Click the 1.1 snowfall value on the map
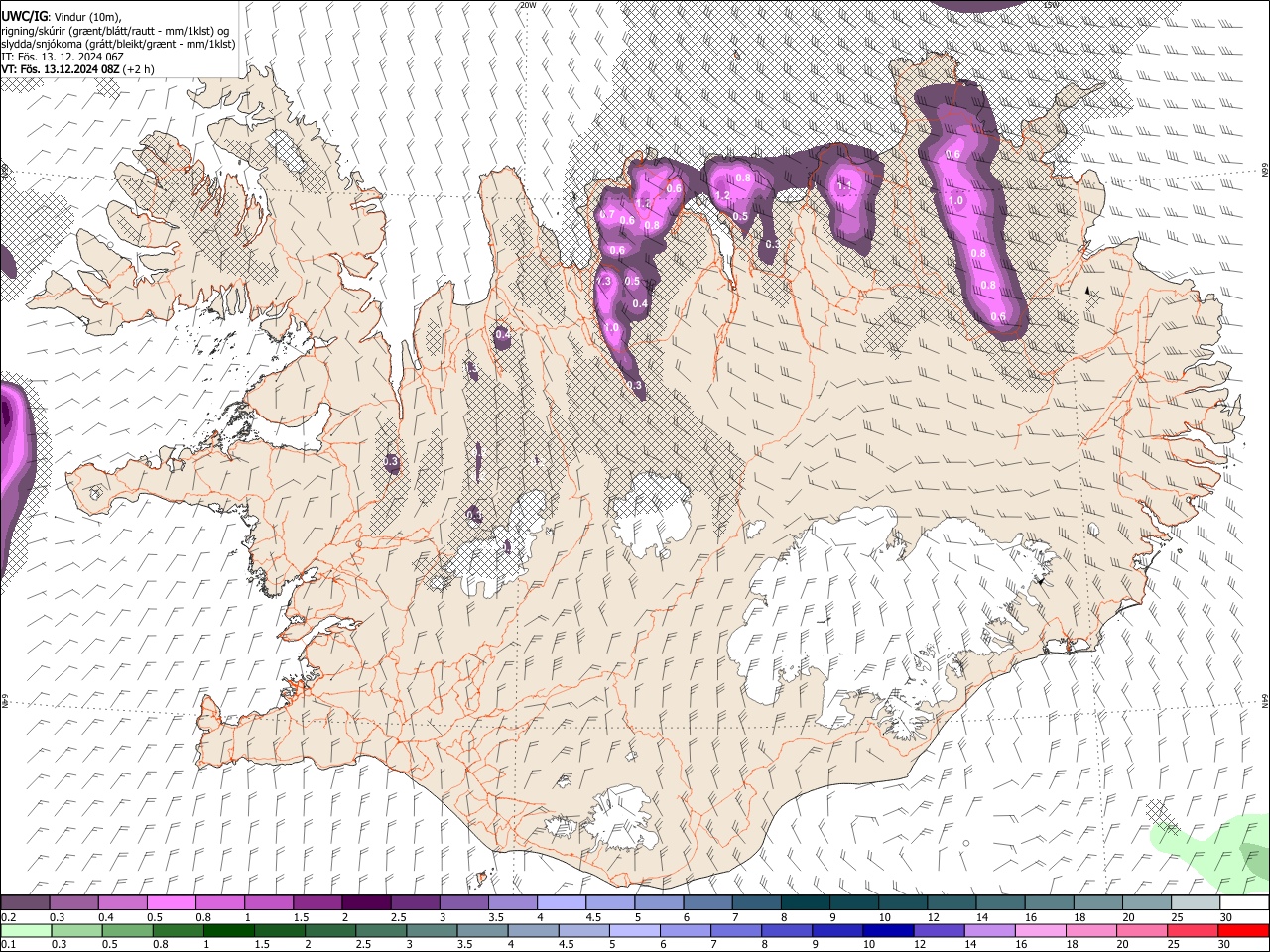 [845, 185]
